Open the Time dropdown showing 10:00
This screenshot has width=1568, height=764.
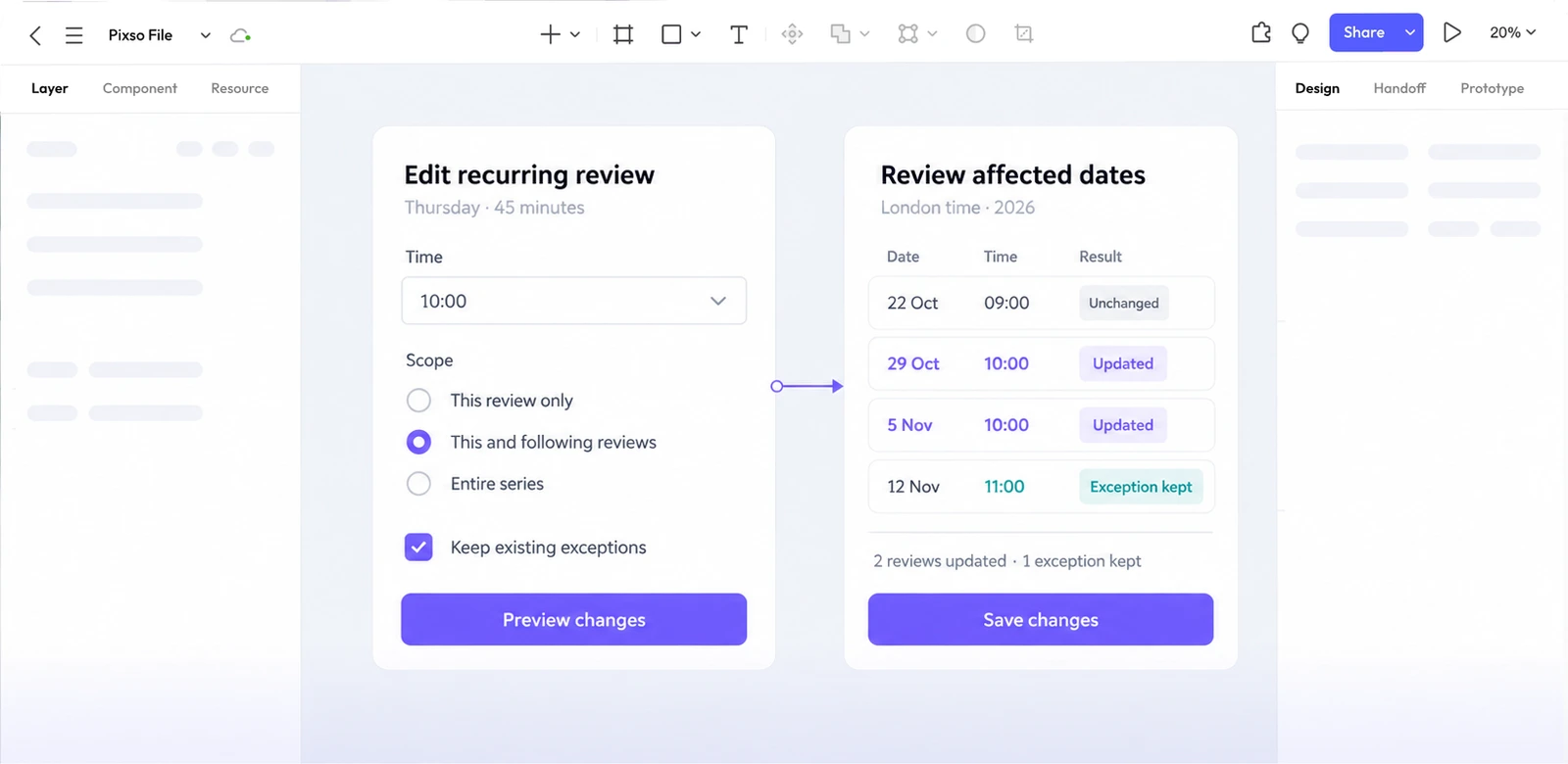tap(574, 301)
